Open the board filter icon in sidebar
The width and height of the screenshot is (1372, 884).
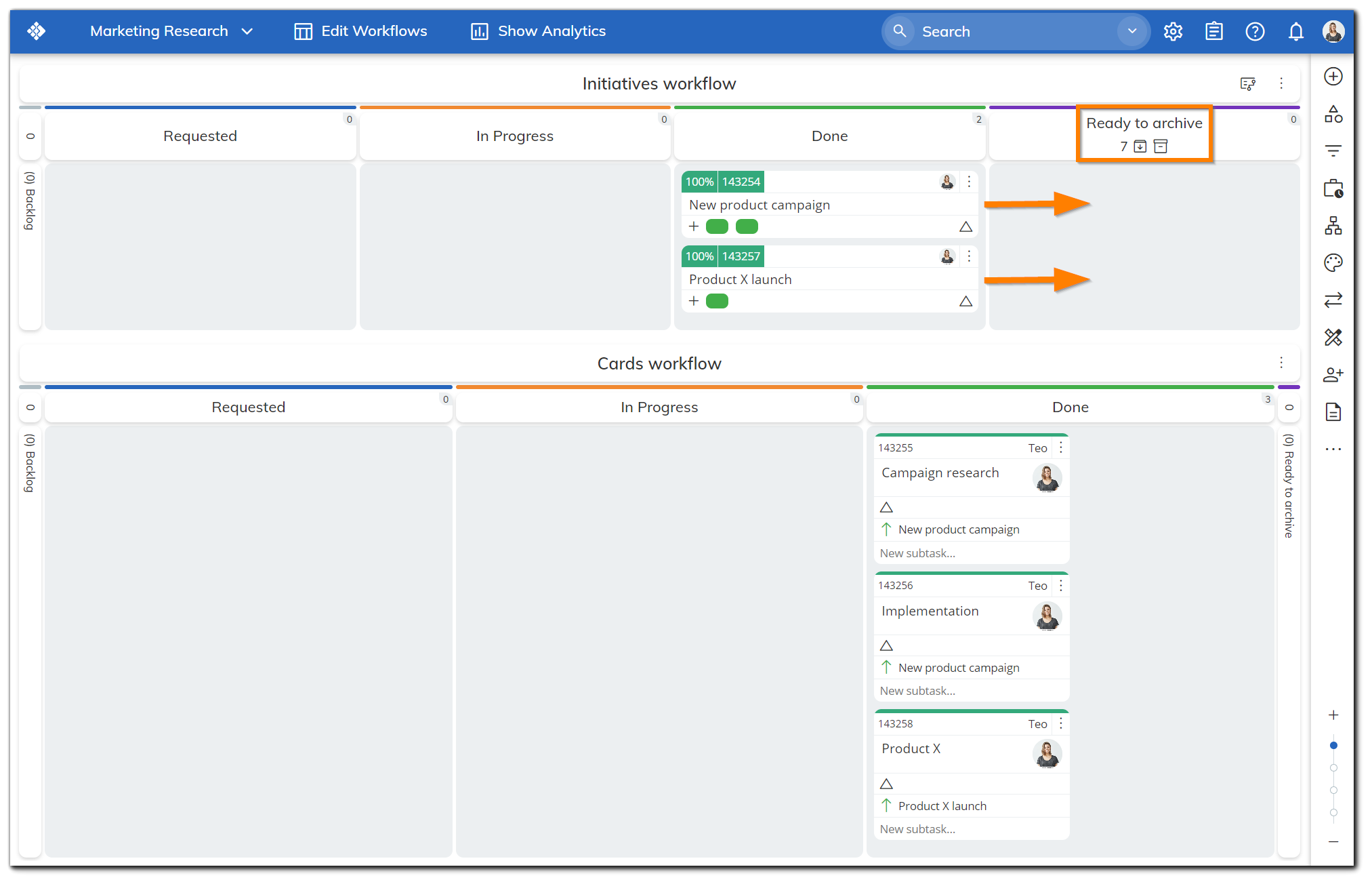[1333, 150]
